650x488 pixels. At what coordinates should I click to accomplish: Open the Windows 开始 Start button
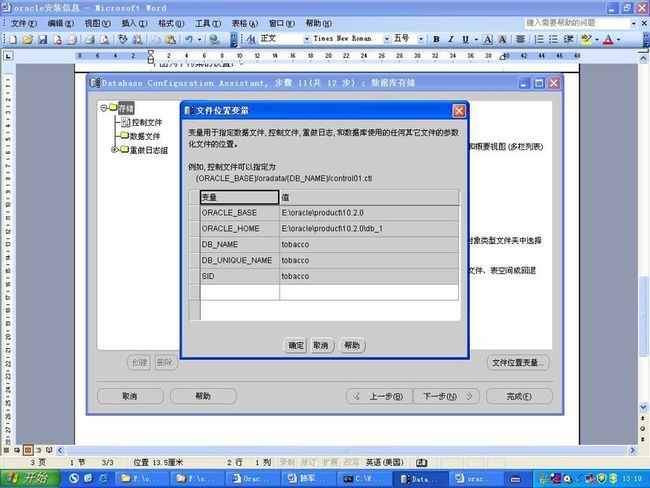[x=28, y=479]
